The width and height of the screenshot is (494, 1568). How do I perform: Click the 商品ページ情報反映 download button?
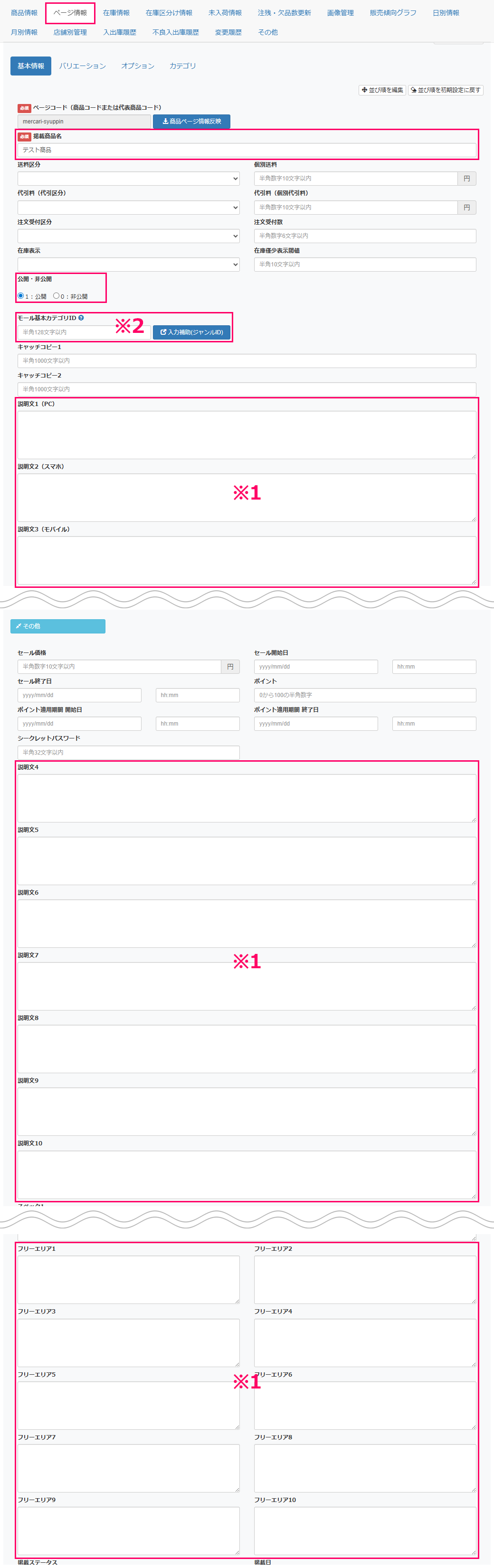tap(191, 122)
